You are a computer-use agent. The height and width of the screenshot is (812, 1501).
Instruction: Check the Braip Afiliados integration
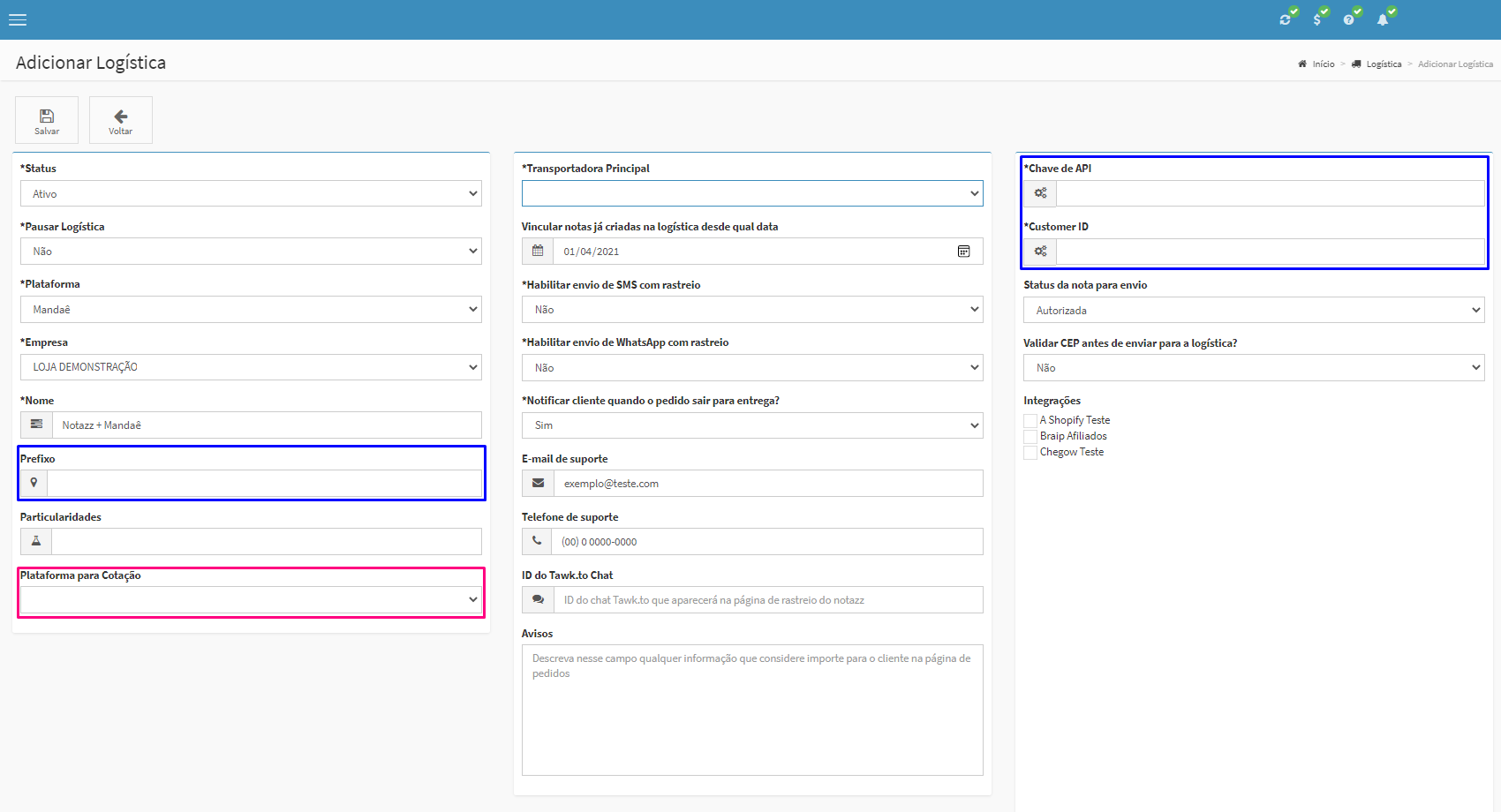coord(1030,437)
